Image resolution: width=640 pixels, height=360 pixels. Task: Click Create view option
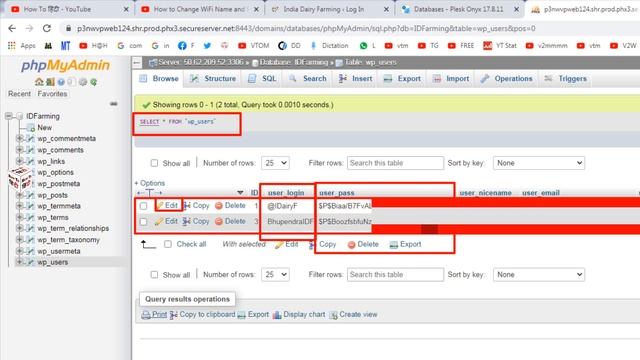tap(353, 315)
